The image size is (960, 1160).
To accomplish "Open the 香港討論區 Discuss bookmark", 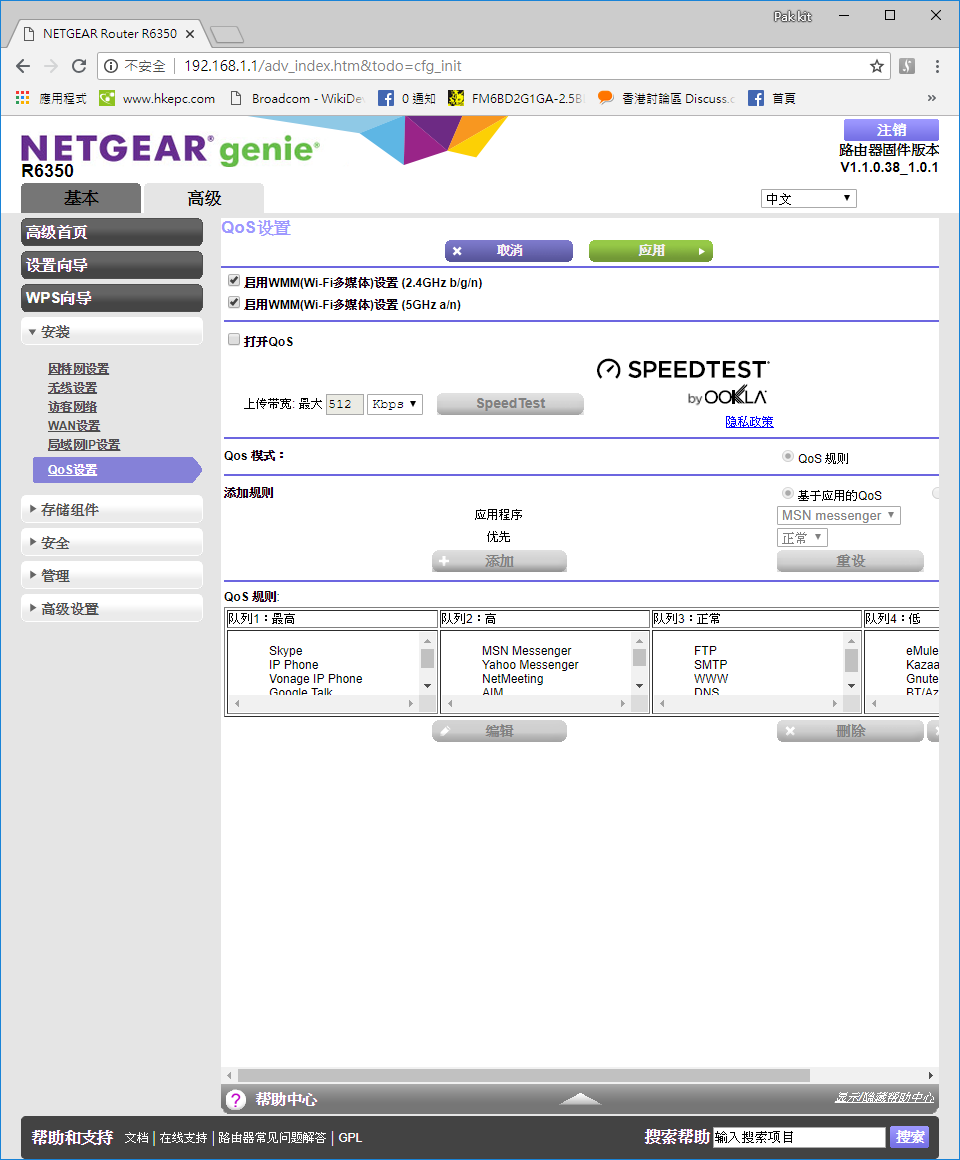I will pyautogui.click(x=666, y=98).
